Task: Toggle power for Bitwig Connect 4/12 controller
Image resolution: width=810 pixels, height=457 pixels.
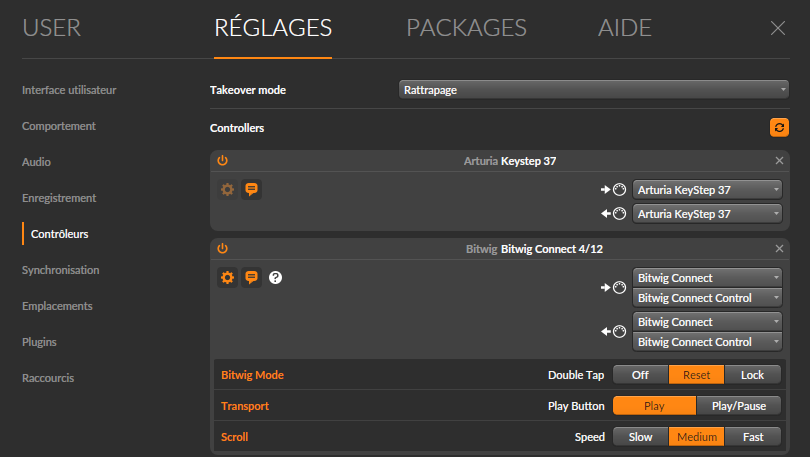Action: click(222, 248)
